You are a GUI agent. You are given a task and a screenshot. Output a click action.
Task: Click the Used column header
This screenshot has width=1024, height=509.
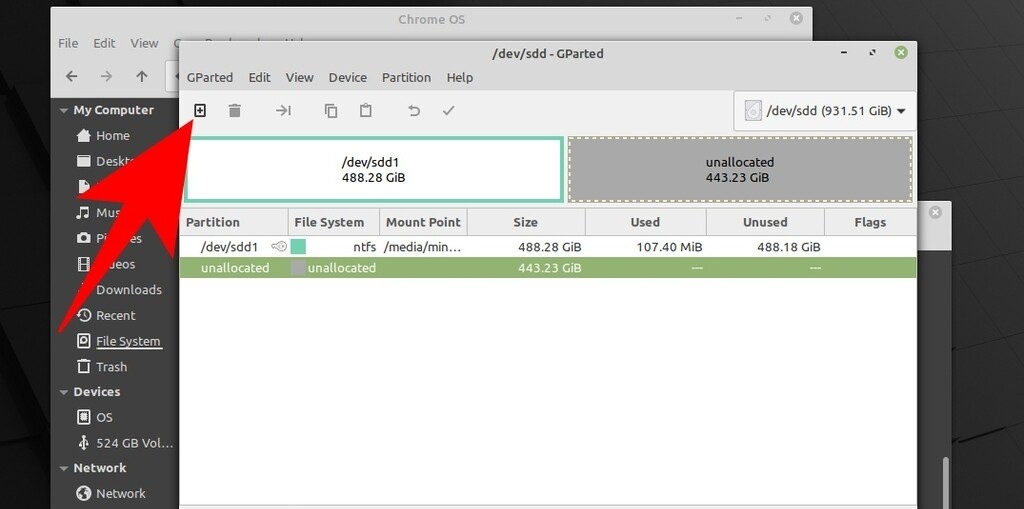[645, 222]
